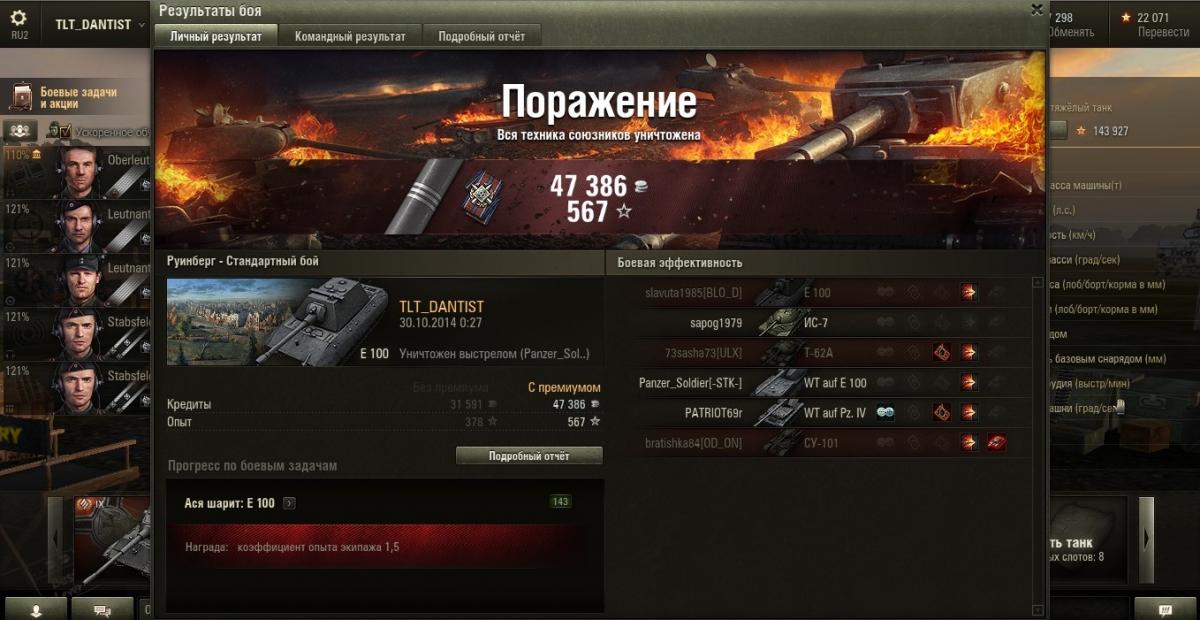Click the damage icon on slavuta1985 row
The image size is (1200, 620).
[969, 293]
